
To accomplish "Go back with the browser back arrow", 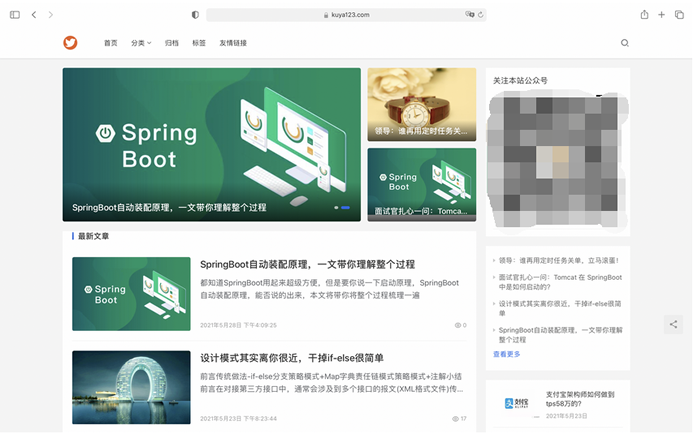I will [34, 15].
